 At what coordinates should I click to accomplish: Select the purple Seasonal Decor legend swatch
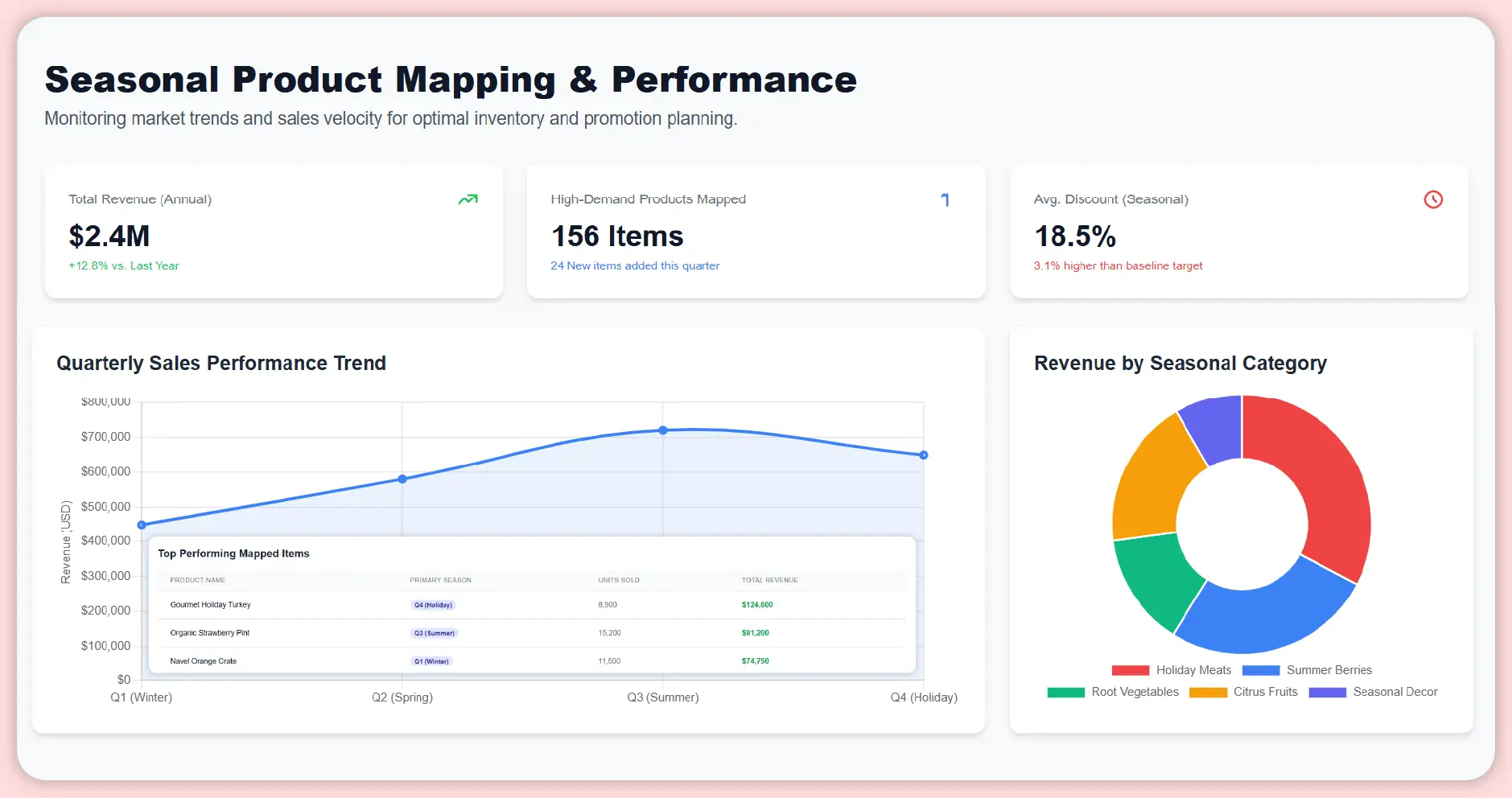(x=1329, y=692)
